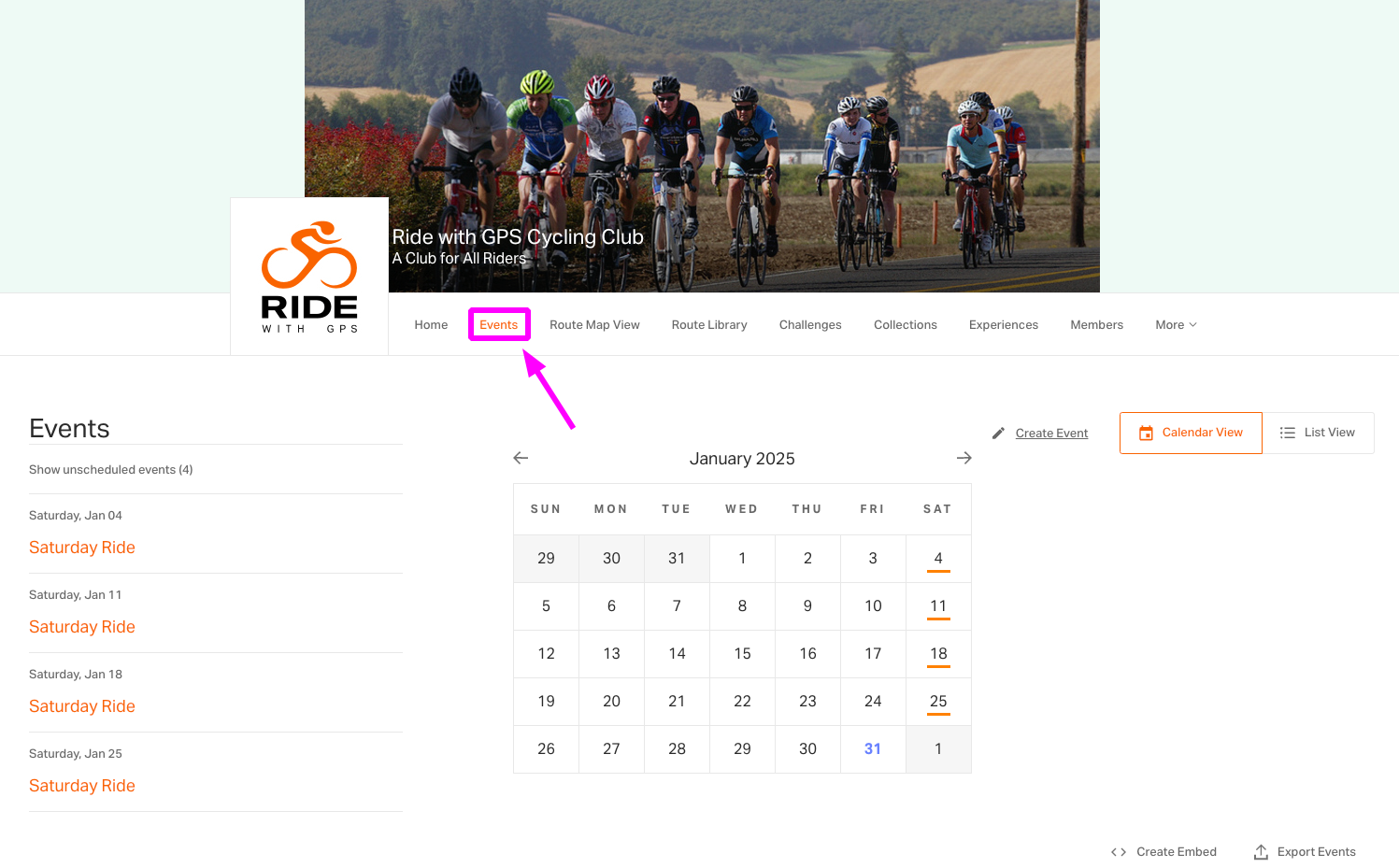This screenshot has width=1399, height=868.
Task: Open the Saturday Ride on Jan 11
Action: (82, 627)
